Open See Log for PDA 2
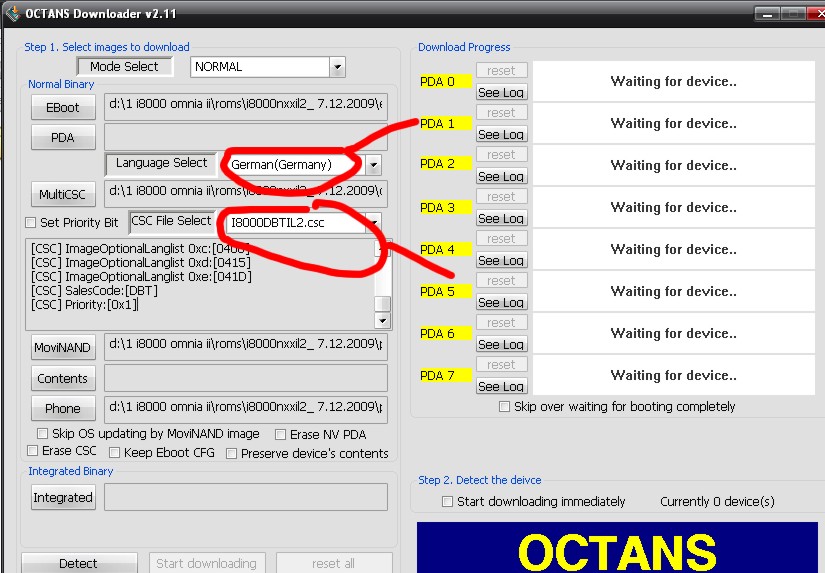The image size is (825, 573). (x=501, y=177)
